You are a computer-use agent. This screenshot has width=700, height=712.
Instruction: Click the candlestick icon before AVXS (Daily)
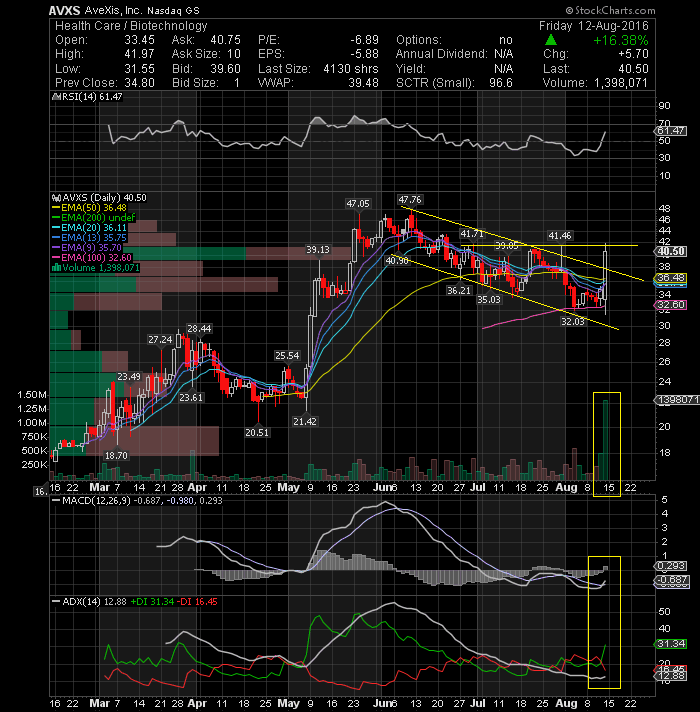tap(56, 198)
